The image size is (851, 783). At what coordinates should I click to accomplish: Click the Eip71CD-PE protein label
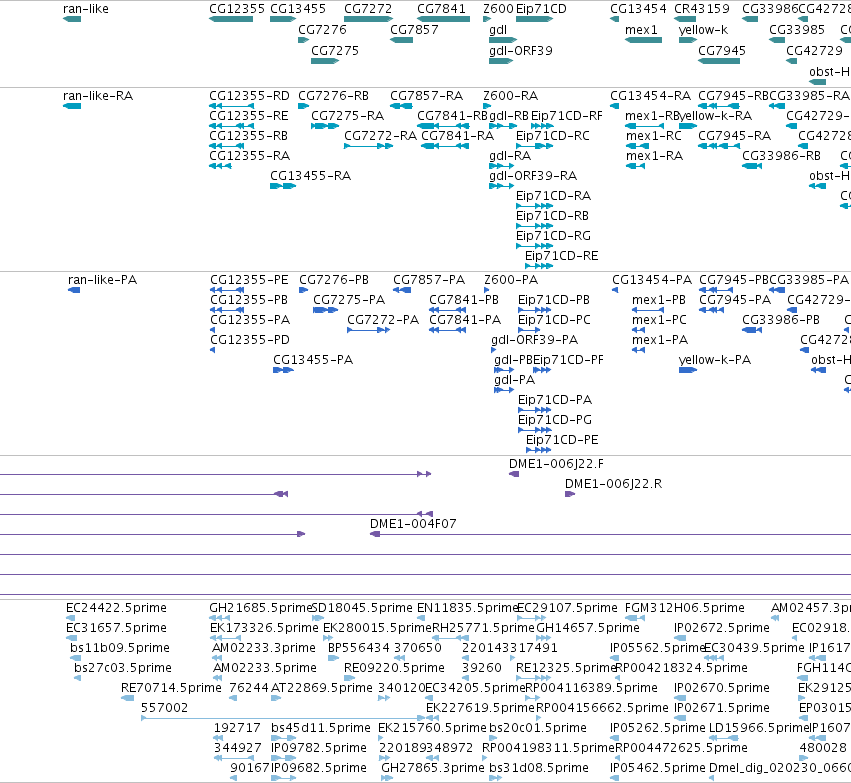tap(562, 440)
